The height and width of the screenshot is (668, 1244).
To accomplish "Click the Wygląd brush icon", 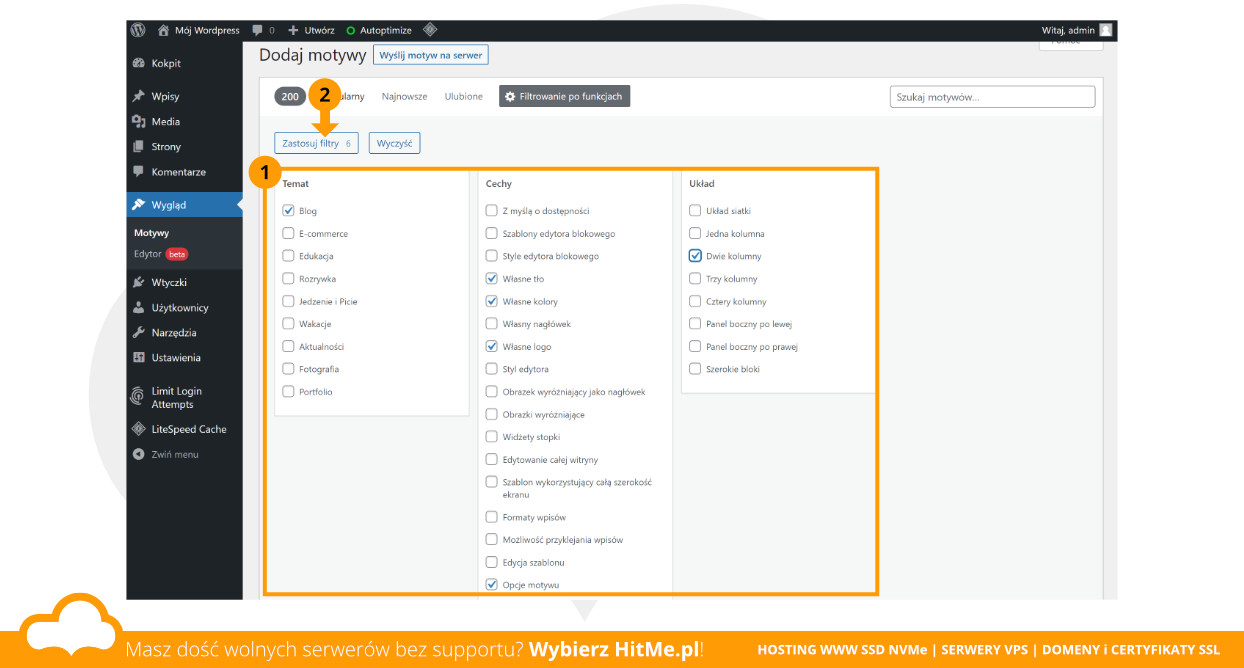I will (139, 205).
